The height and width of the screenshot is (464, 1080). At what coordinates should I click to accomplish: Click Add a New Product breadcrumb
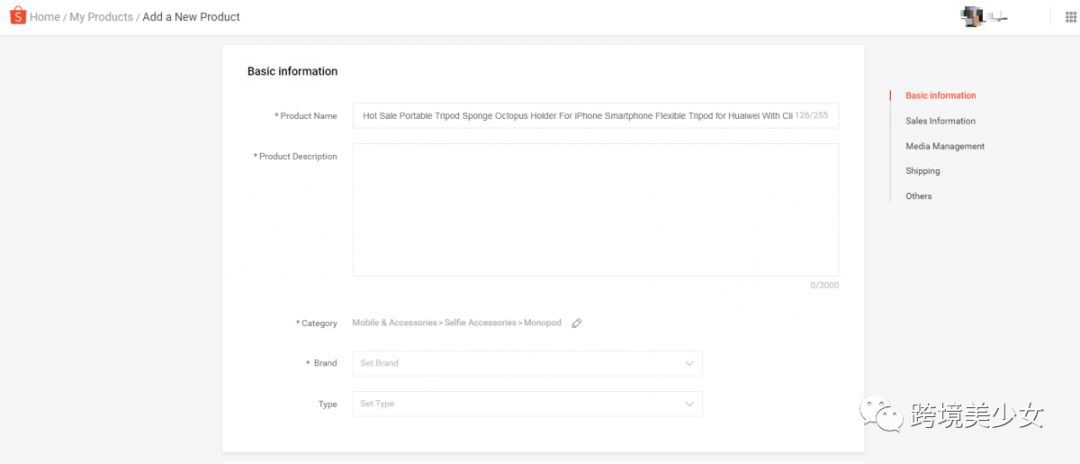click(191, 17)
